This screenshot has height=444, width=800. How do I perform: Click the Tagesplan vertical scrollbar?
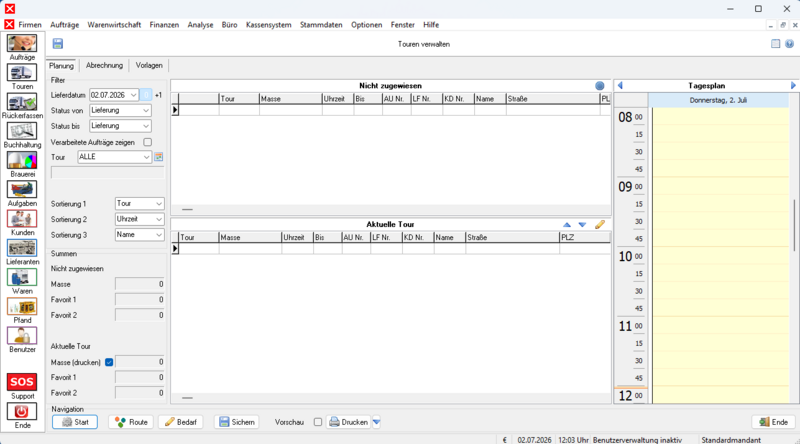794,225
